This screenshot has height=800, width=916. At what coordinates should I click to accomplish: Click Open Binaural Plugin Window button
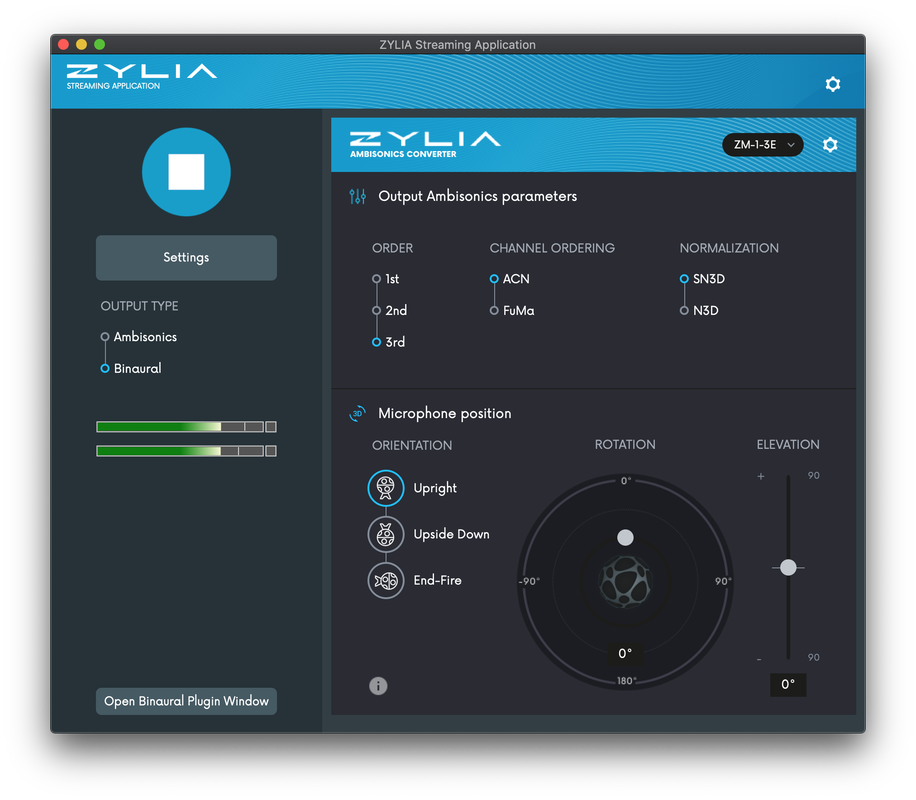tap(186, 701)
